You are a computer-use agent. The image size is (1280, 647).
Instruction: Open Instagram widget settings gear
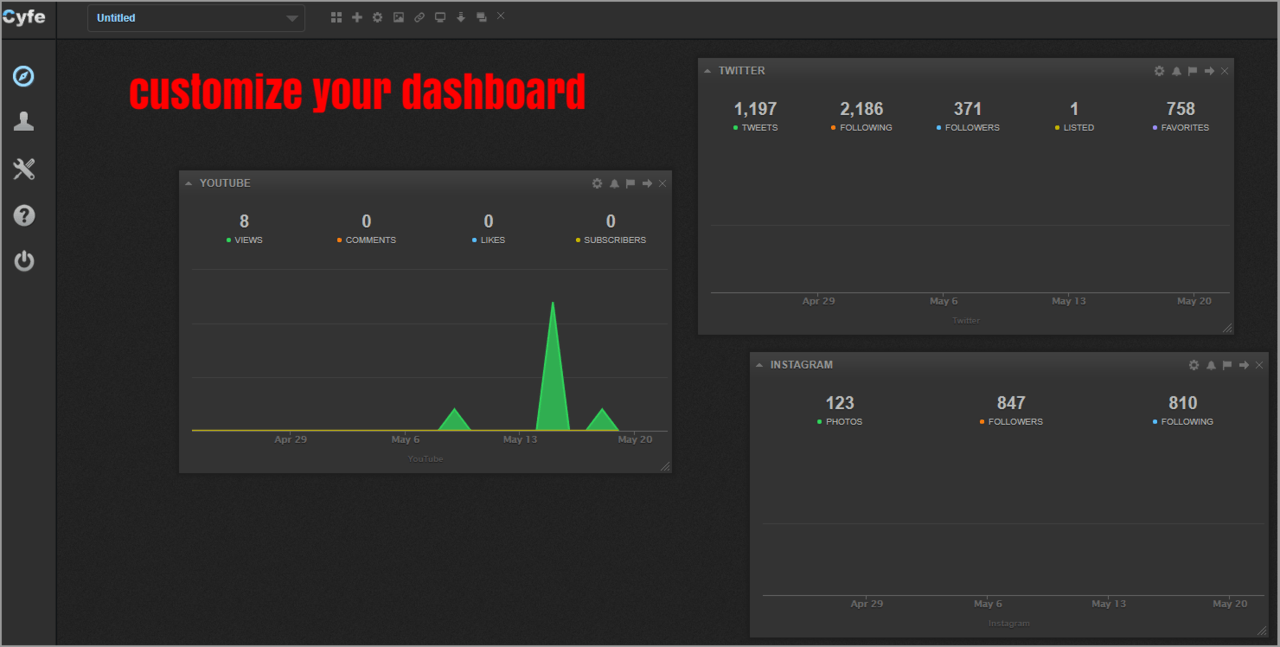pos(1194,365)
